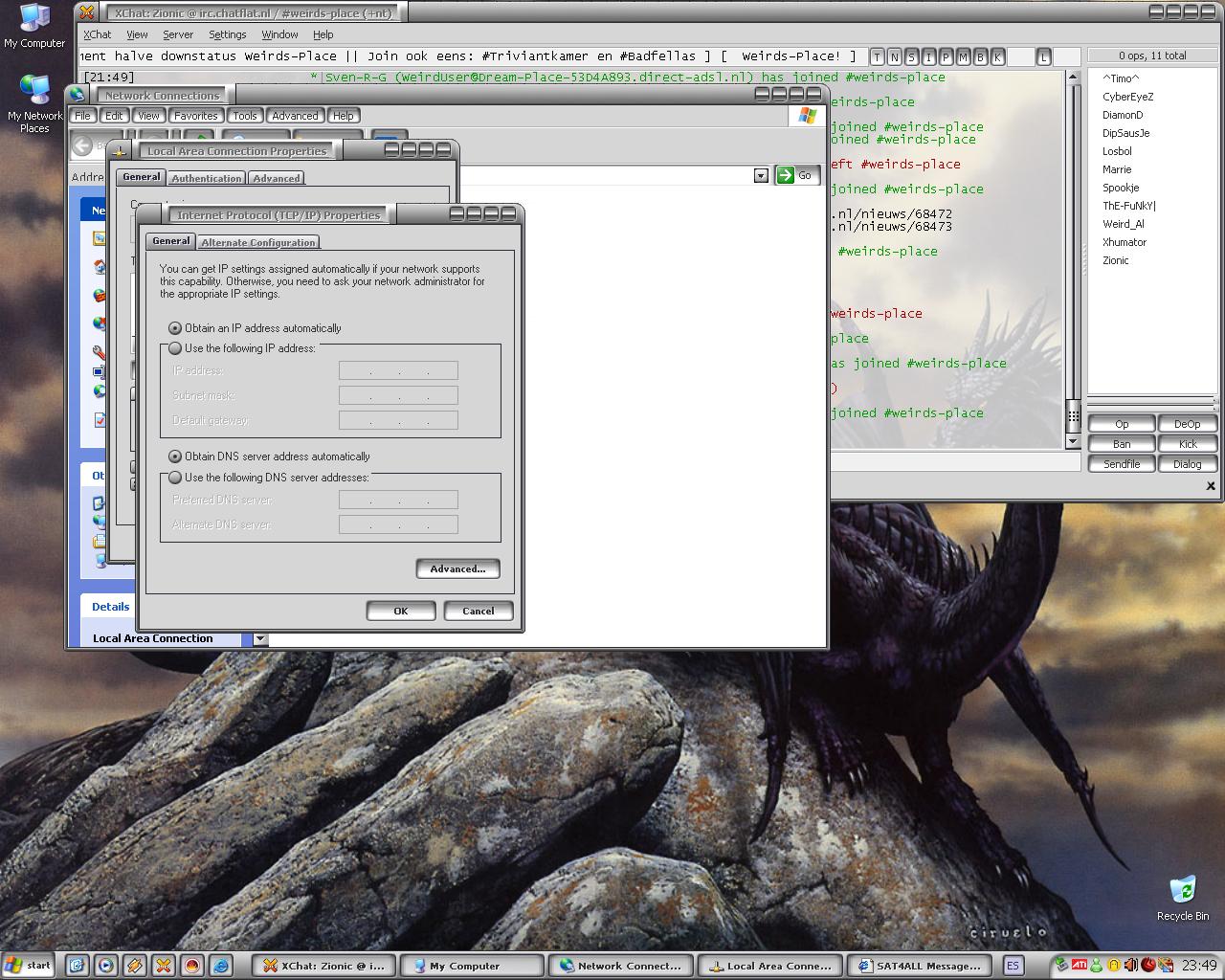The width and height of the screenshot is (1225, 980).
Task: Click the yellow padlock tray icon
Action: click(1113, 965)
